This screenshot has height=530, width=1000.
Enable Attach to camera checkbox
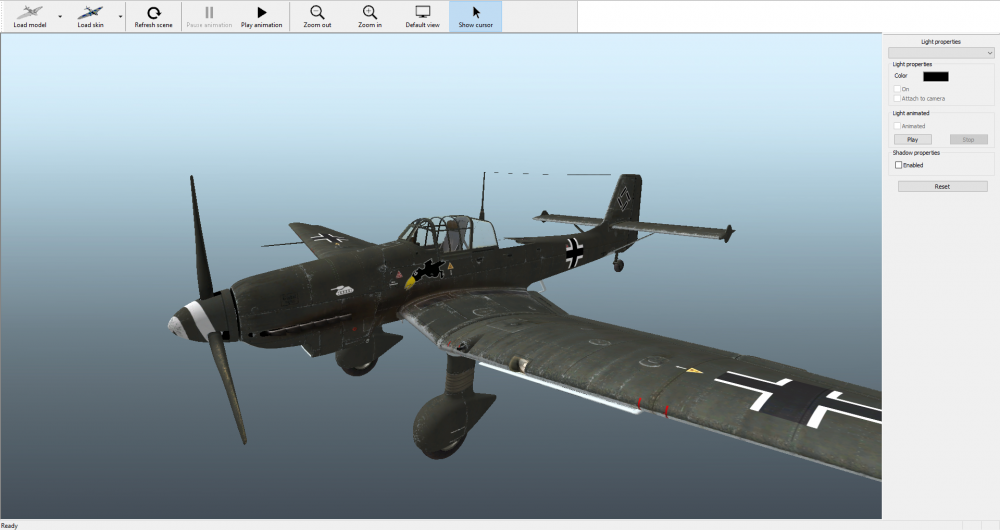897,98
